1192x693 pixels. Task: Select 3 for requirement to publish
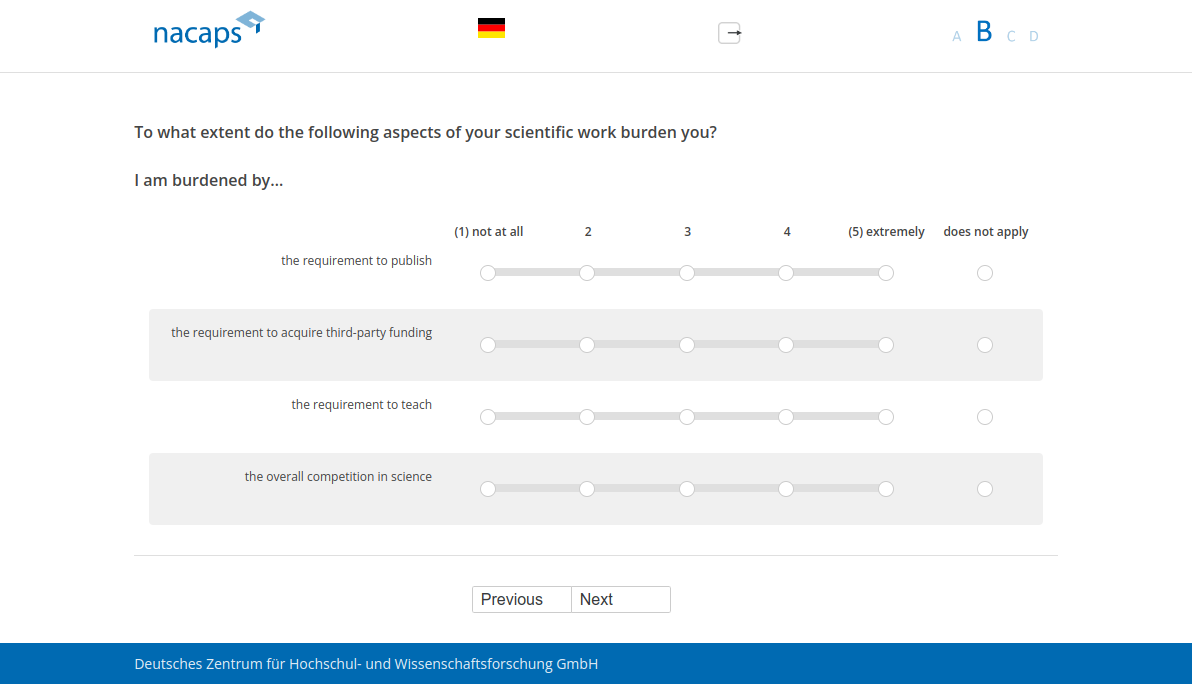[687, 273]
